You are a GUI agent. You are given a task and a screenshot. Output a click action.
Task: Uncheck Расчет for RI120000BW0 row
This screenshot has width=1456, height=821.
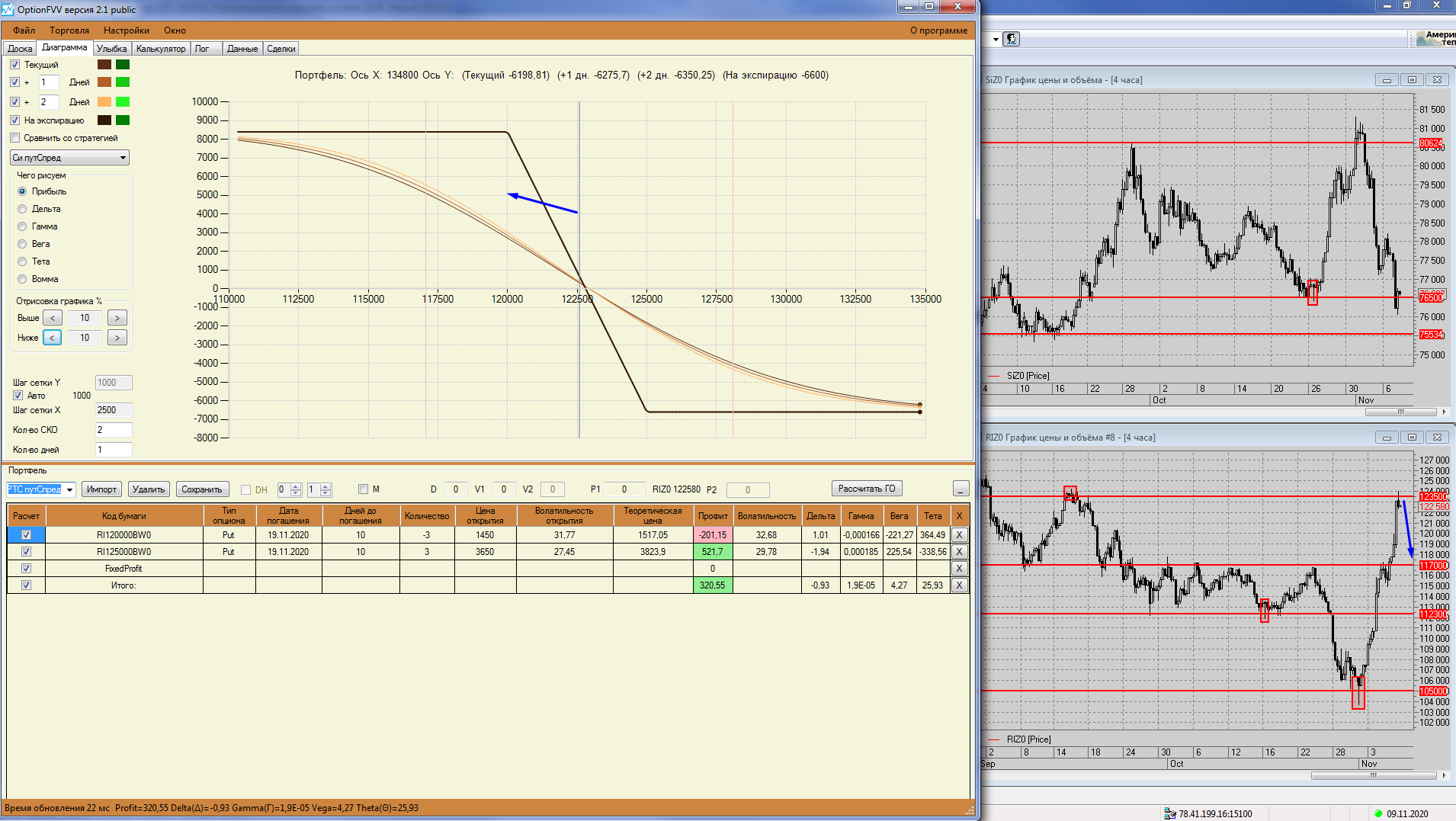tap(26, 535)
